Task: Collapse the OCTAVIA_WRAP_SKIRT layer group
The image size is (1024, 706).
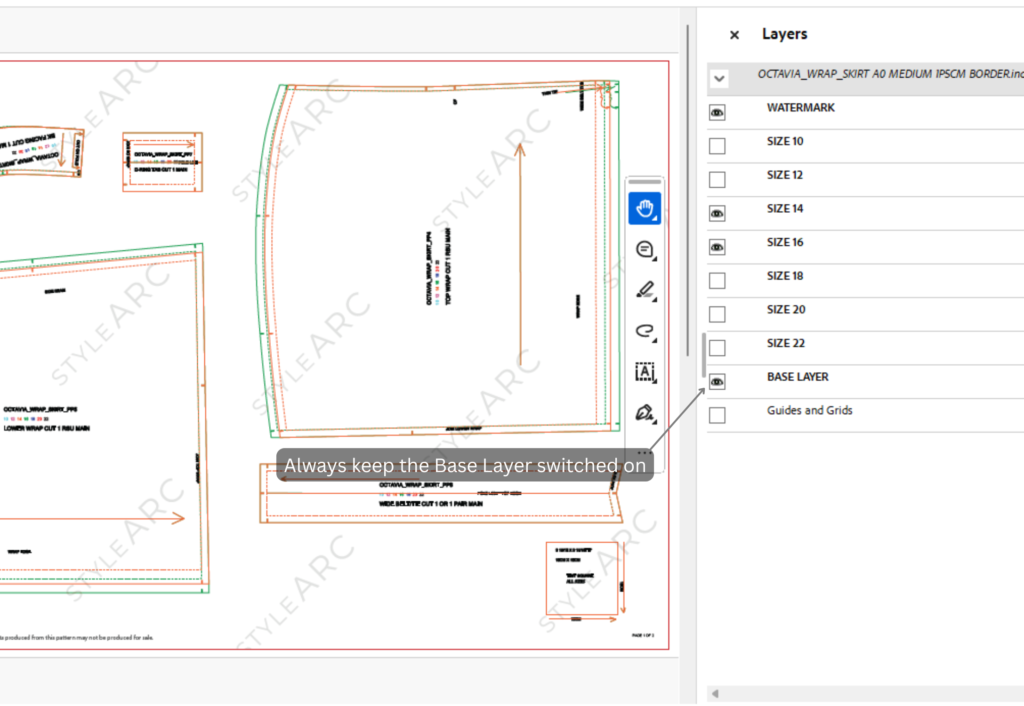Action: [719, 79]
